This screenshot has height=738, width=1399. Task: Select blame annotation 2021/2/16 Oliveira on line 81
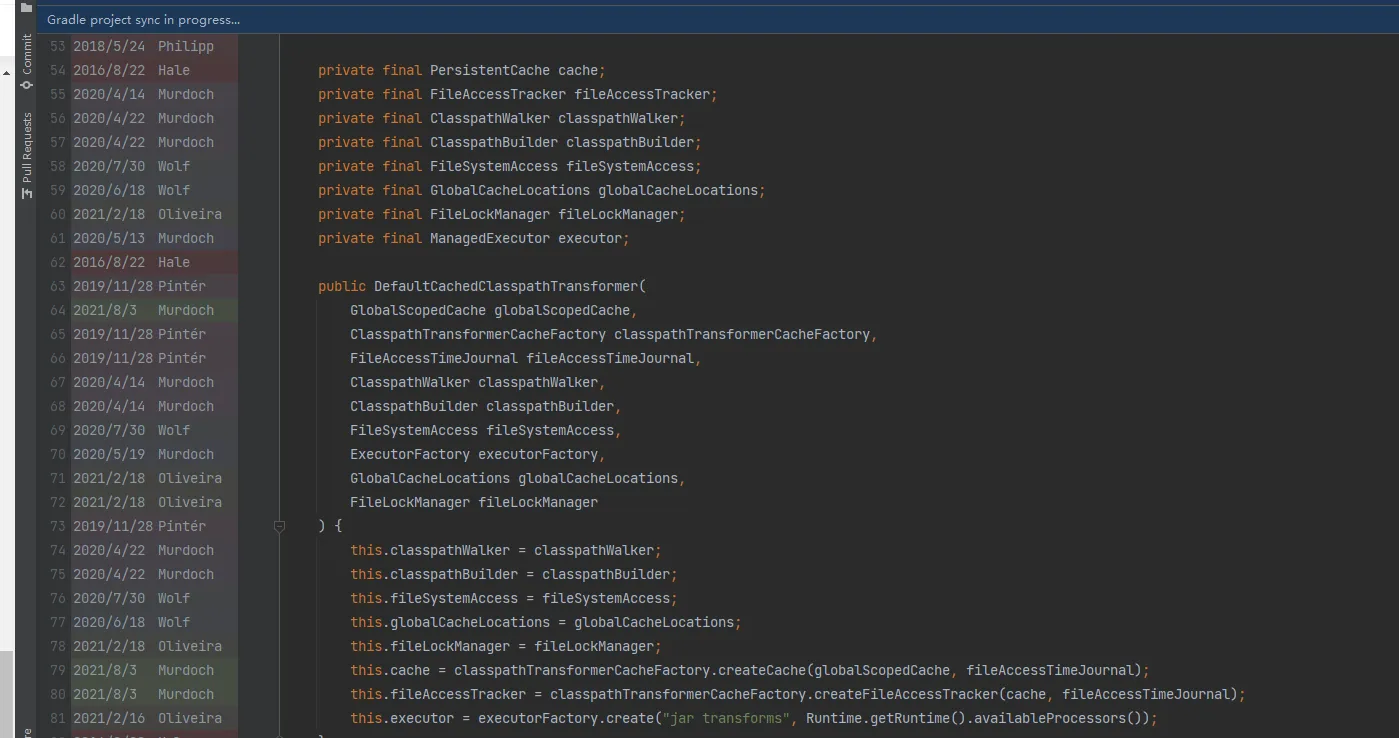click(x=147, y=718)
